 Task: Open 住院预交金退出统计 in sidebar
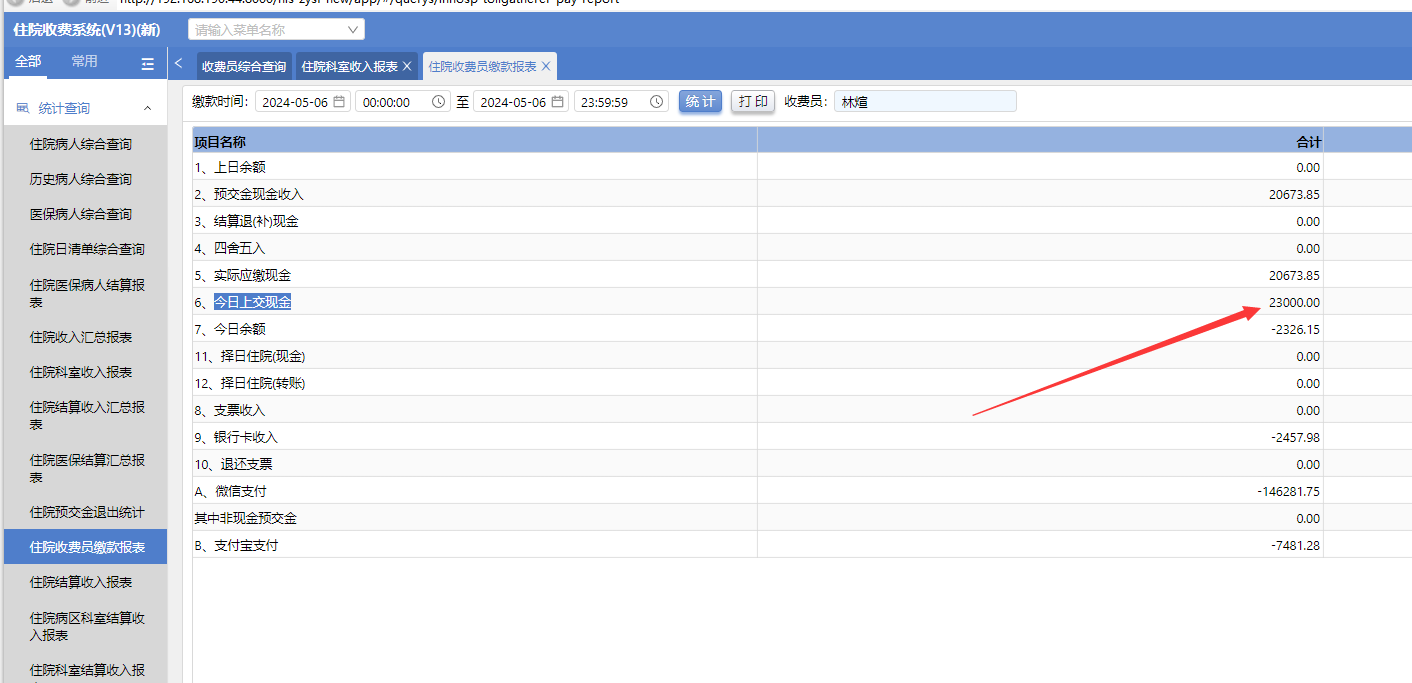84,512
